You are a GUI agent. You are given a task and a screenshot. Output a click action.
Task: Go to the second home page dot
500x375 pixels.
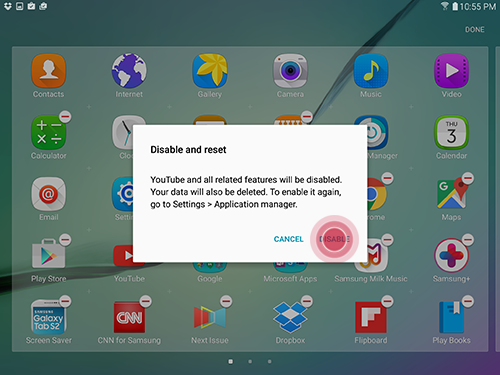(250, 361)
